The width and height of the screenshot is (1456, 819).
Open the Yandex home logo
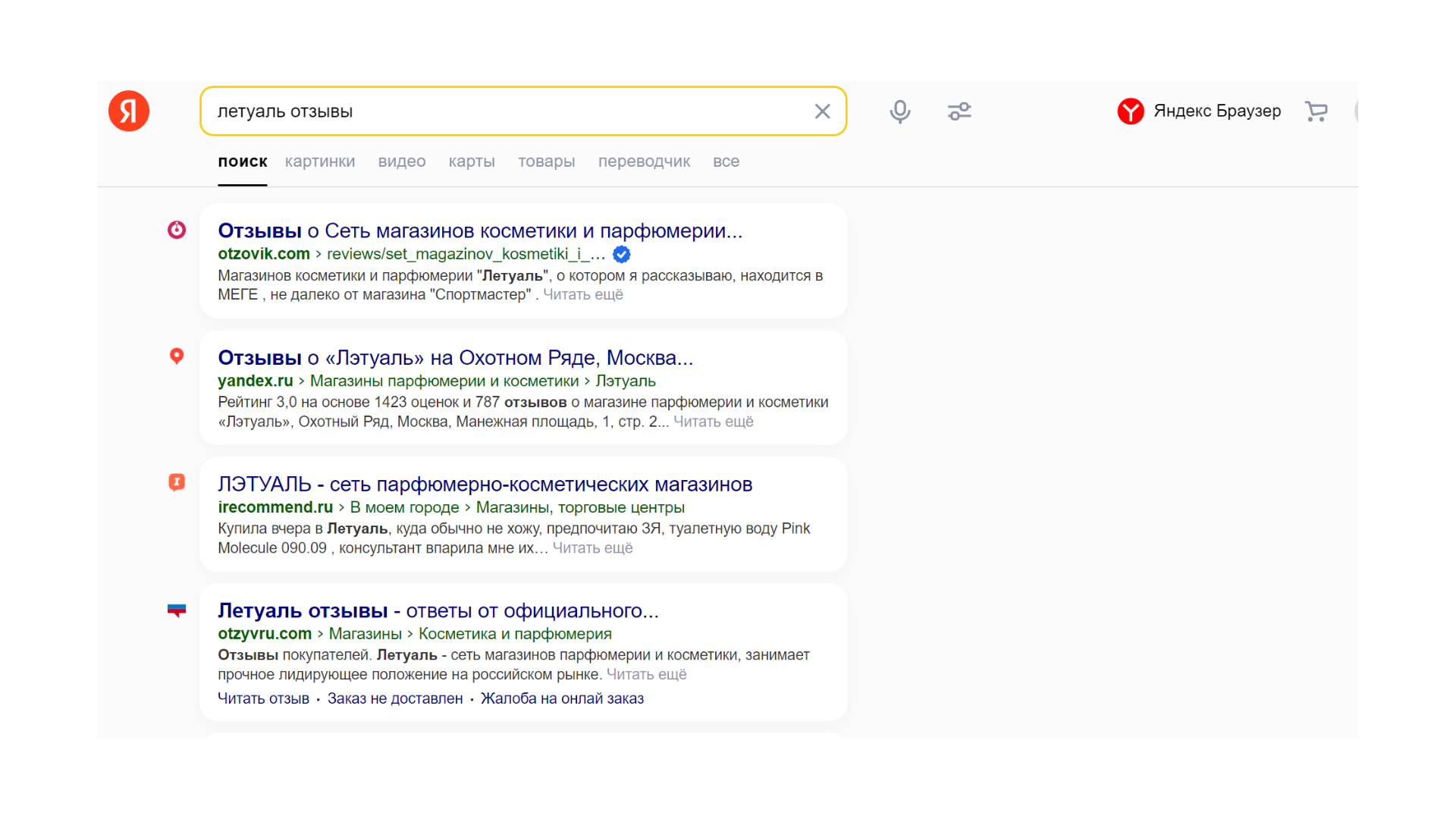[129, 111]
